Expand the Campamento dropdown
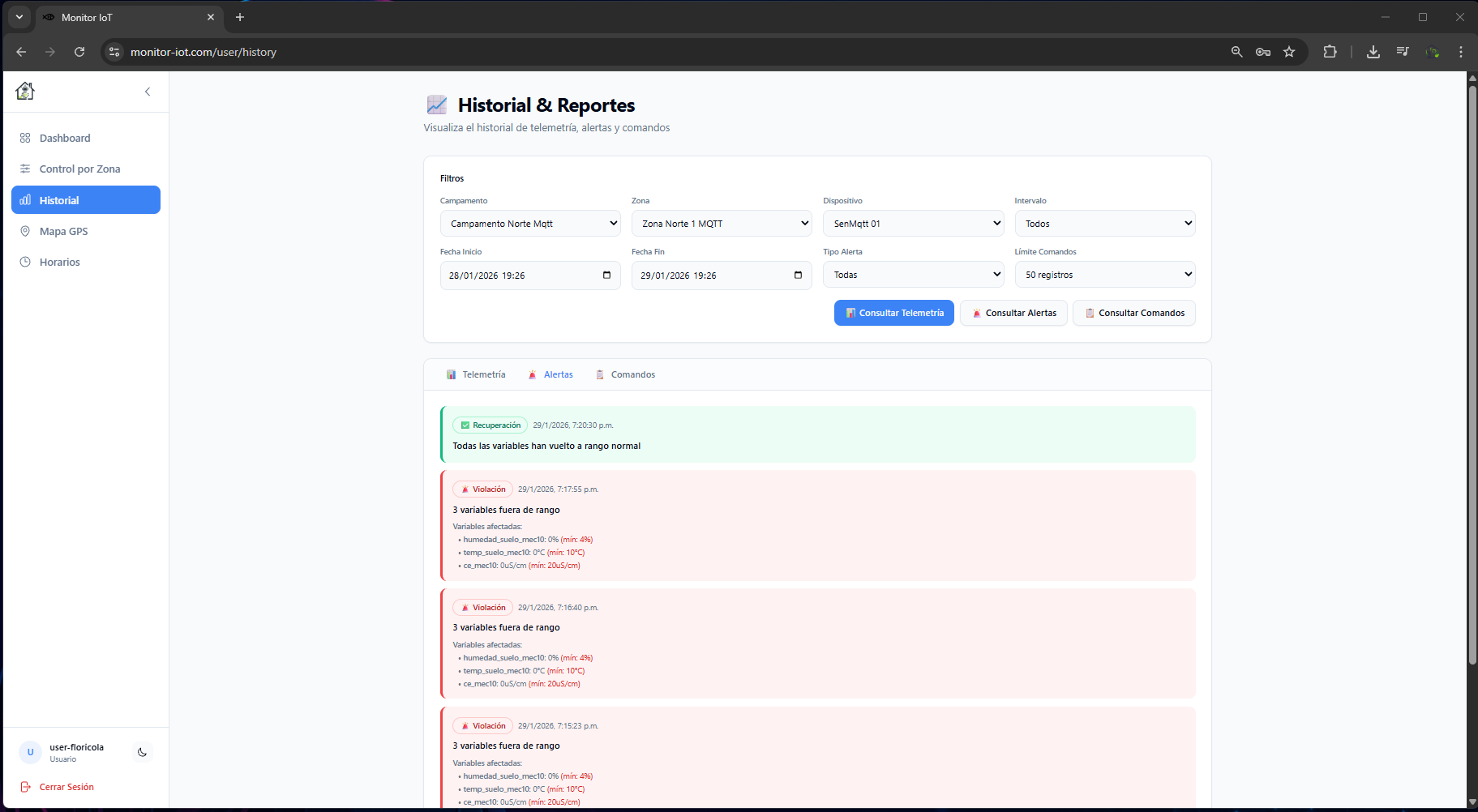 530,224
